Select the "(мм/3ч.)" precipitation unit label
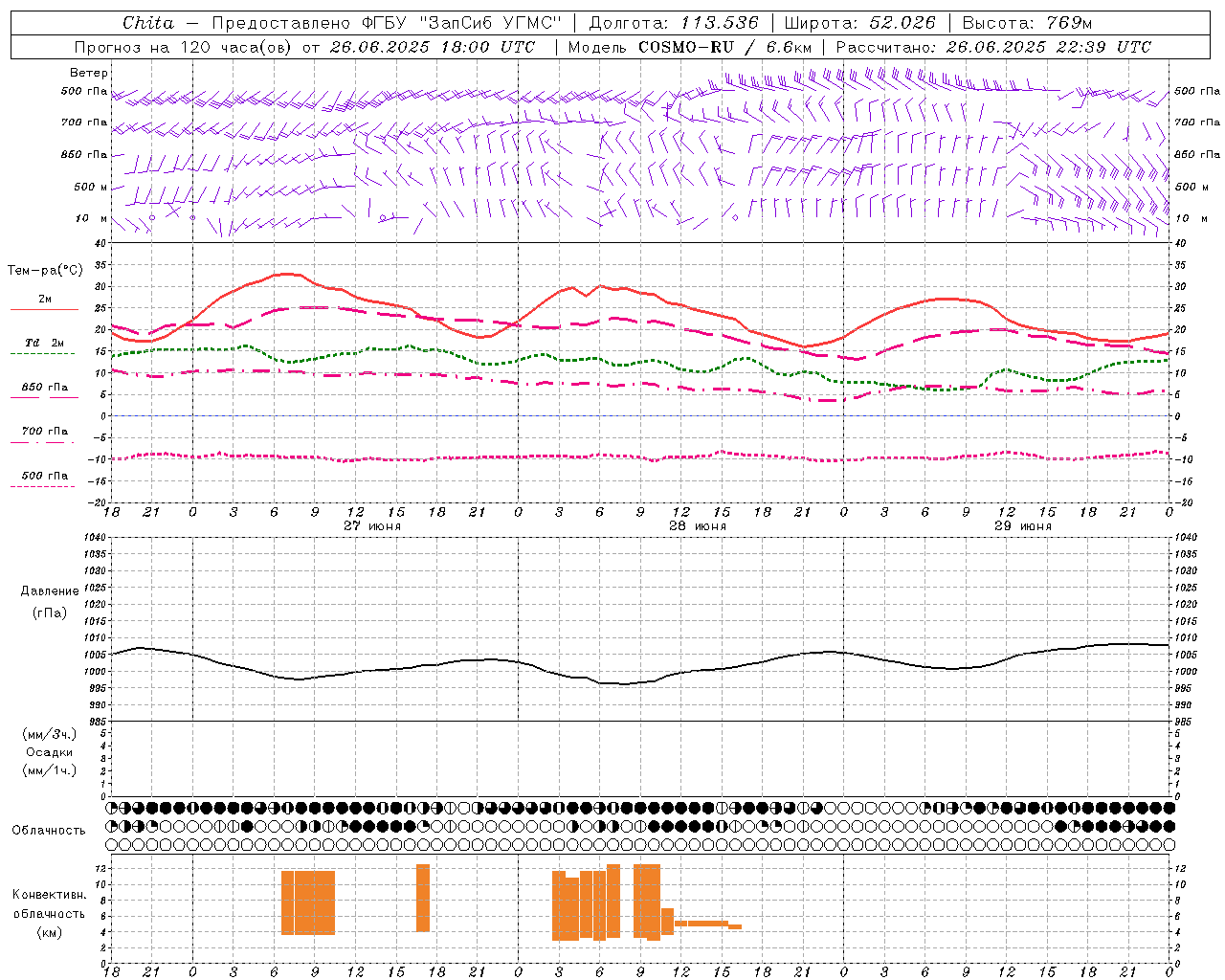Image resolution: width=1225 pixels, height=980 pixels. 50,734
